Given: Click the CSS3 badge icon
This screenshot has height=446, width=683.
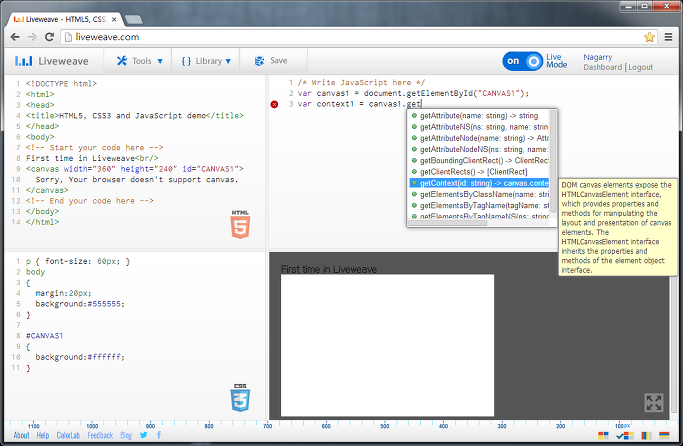Looking at the screenshot, I should (240, 398).
